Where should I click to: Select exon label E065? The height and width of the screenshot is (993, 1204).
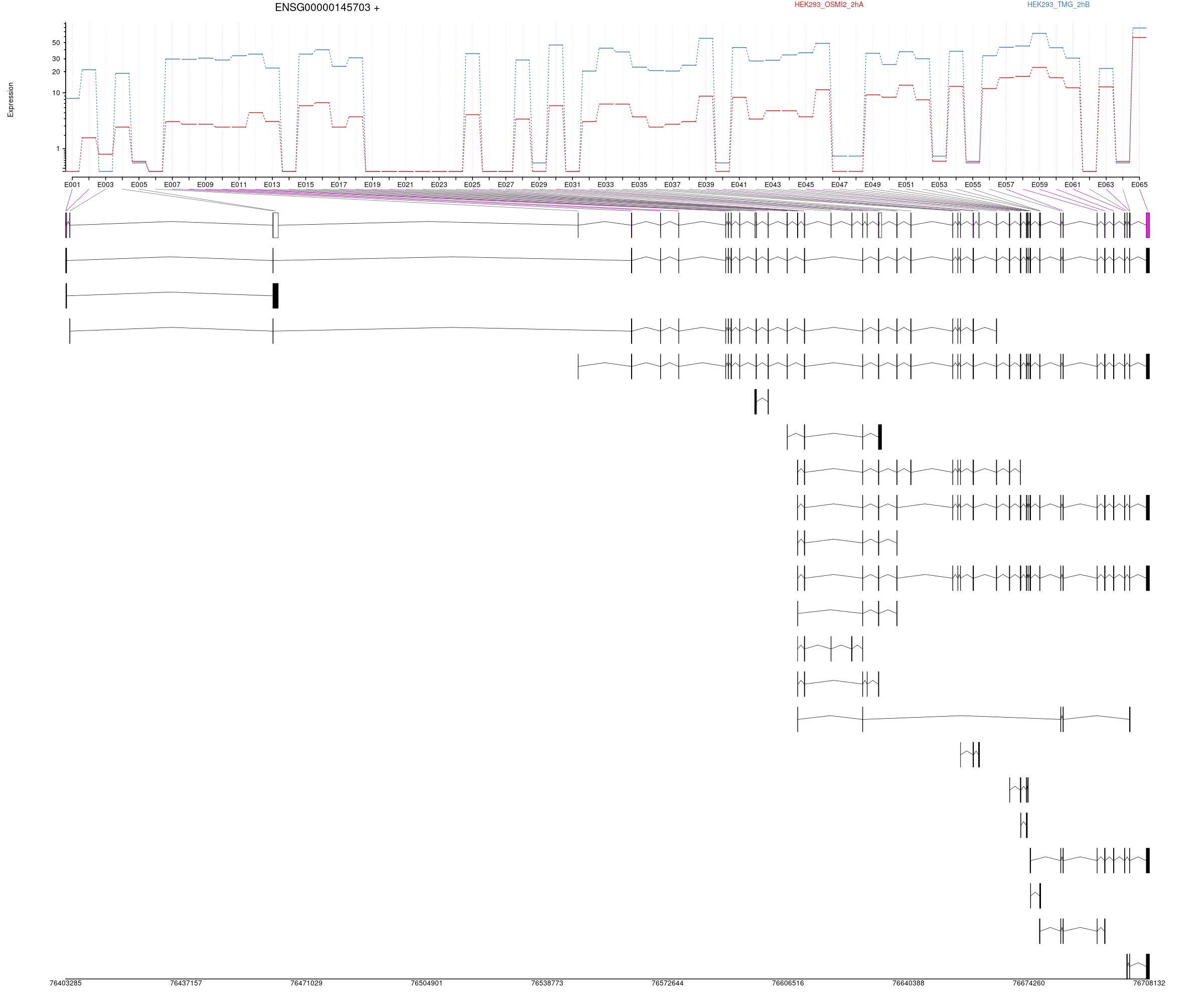1139,185
